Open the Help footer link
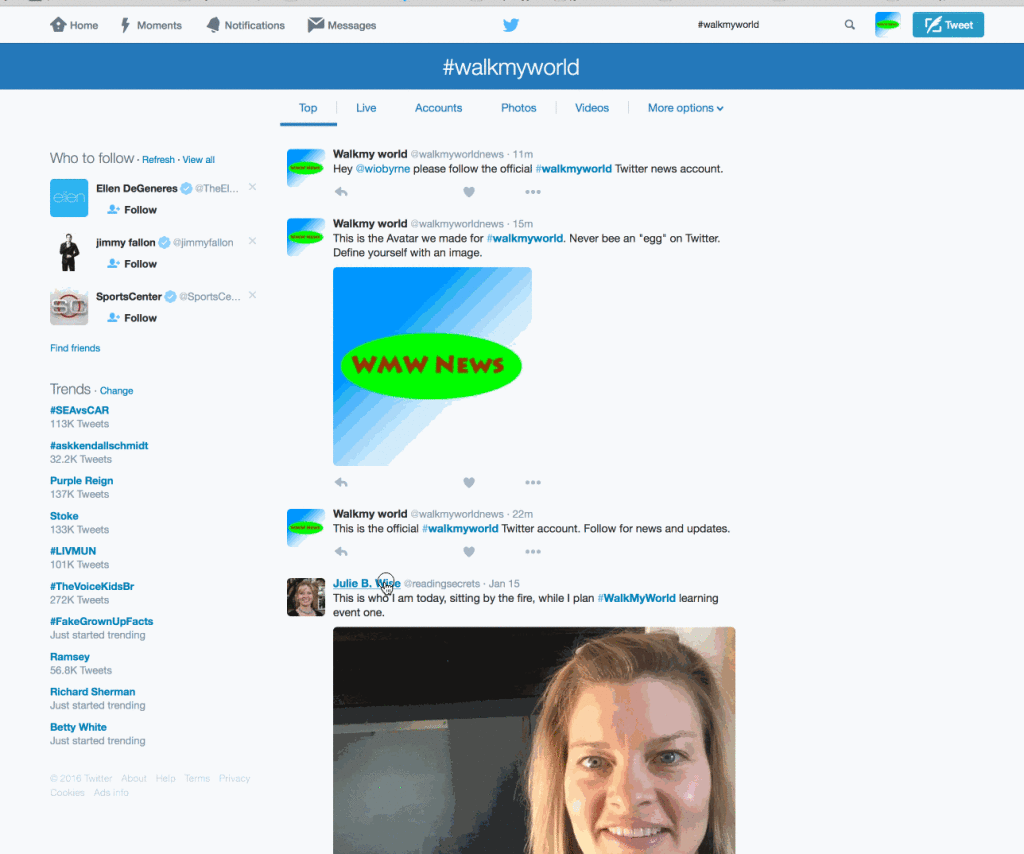Screen dimensions: 1024x854 165,778
